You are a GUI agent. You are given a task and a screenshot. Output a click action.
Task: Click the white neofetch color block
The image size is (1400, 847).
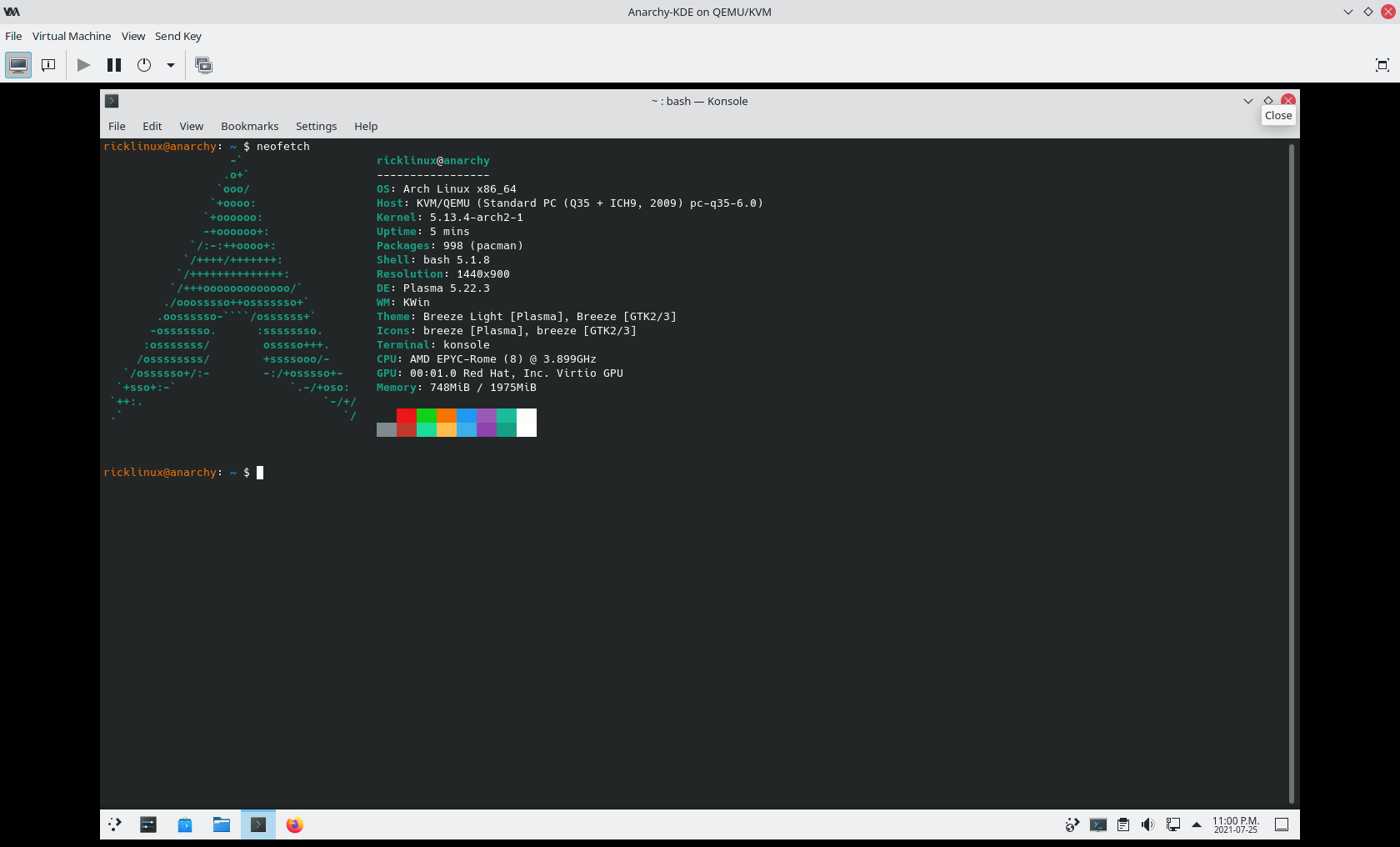click(527, 423)
